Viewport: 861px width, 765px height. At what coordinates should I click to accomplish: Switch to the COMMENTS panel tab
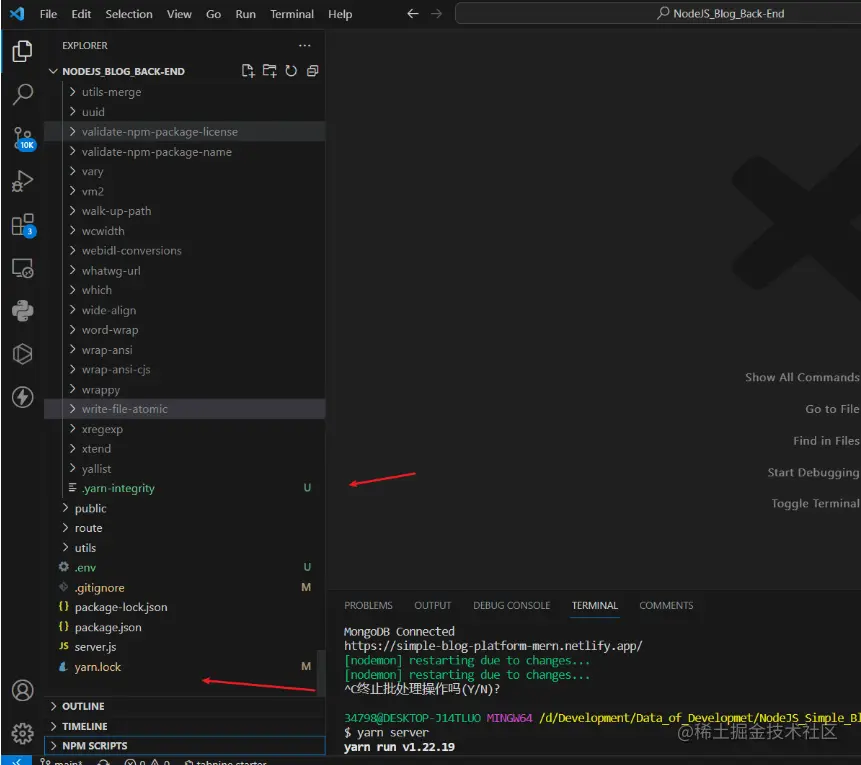coord(666,605)
